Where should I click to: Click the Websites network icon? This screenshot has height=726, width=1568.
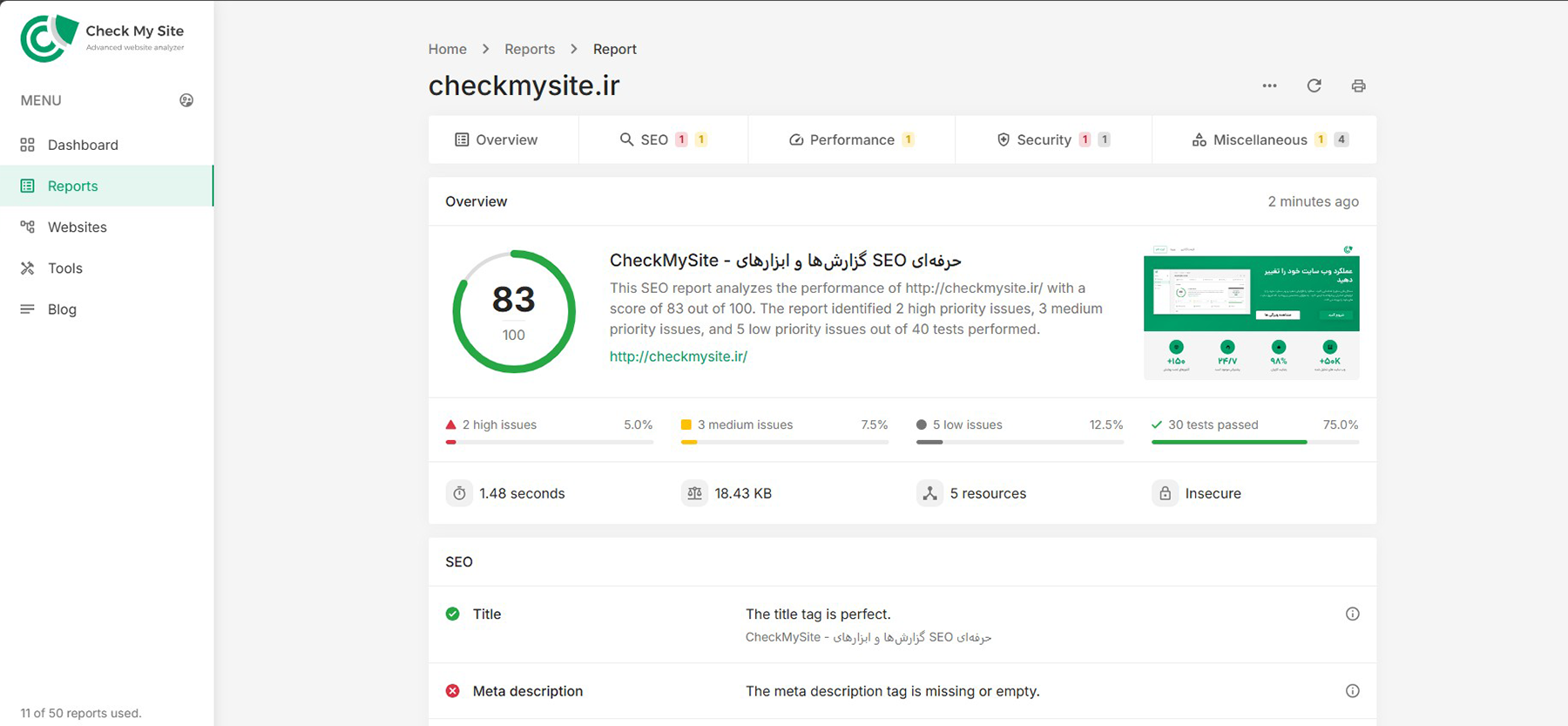click(28, 227)
